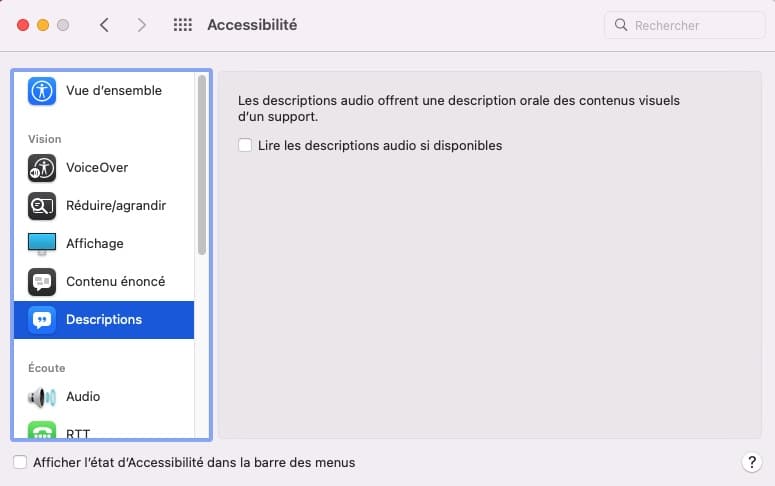Open Vue d'ensemble accessibility icon
The image size is (775, 486).
[42, 91]
